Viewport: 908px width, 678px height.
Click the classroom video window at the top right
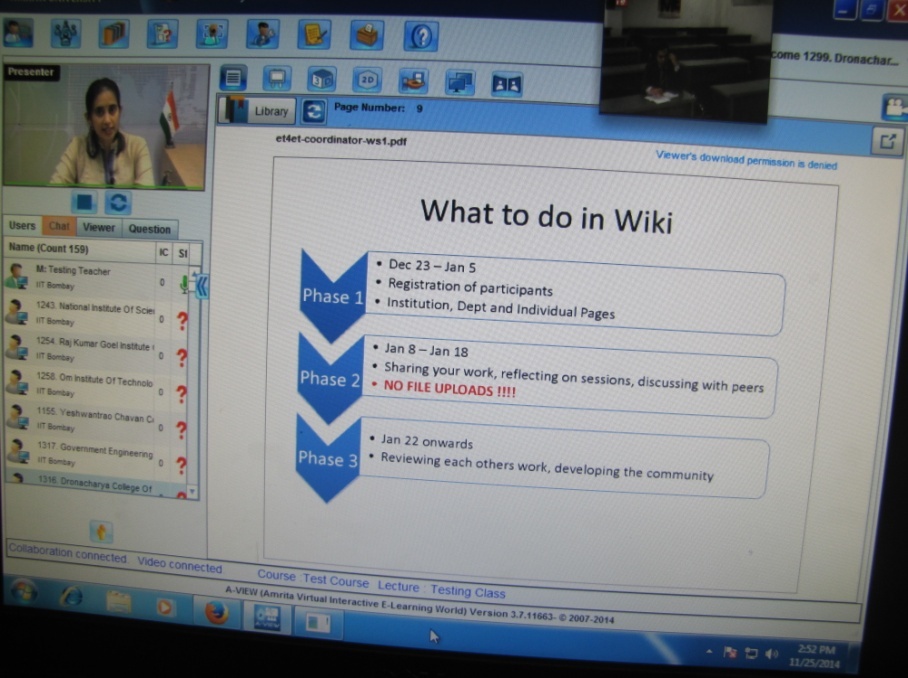click(x=686, y=60)
